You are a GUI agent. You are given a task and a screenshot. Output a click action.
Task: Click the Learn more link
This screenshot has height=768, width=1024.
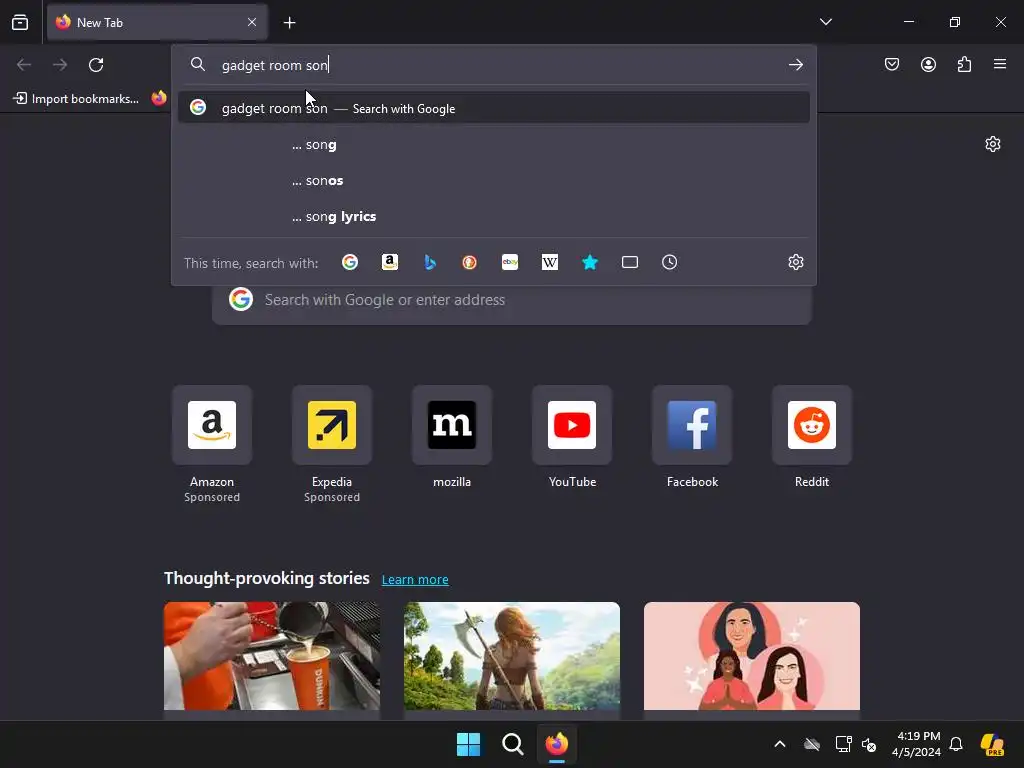pos(415,579)
